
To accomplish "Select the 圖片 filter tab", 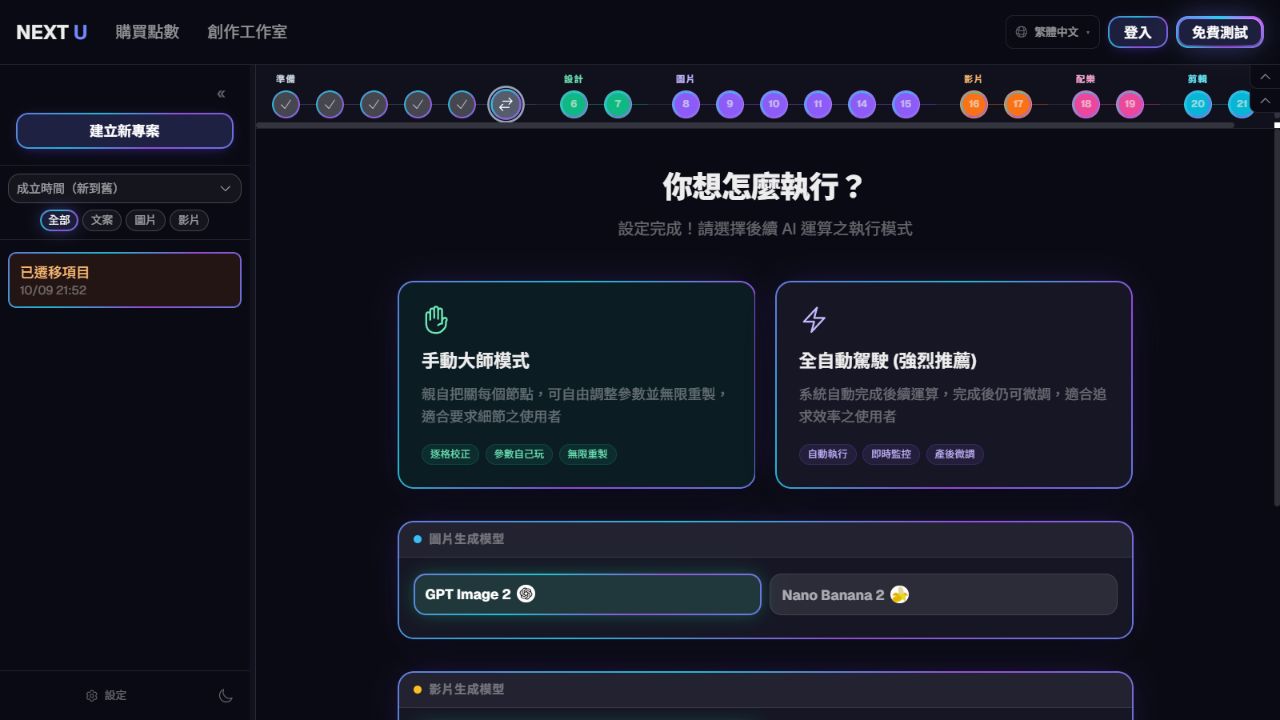I will 145,220.
